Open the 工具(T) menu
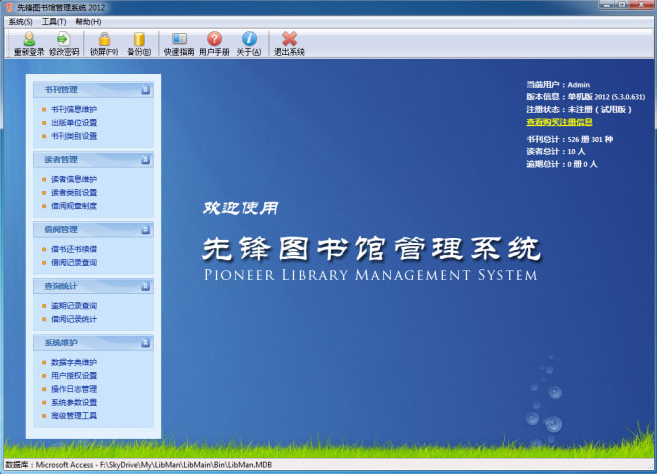Image resolution: width=657 pixels, height=474 pixels. [54, 22]
